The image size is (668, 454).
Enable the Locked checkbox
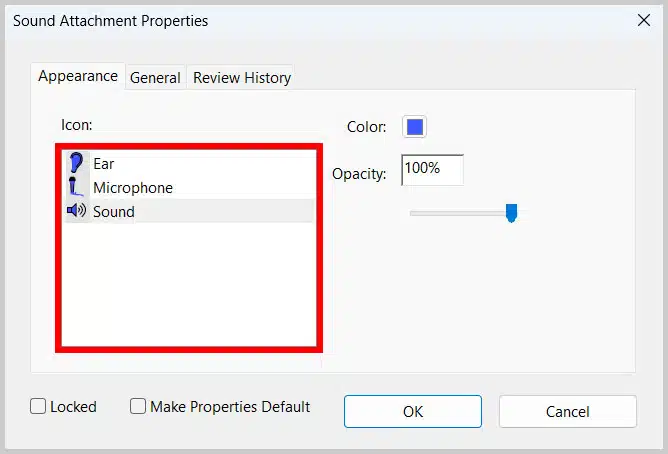click(x=38, y=407)
